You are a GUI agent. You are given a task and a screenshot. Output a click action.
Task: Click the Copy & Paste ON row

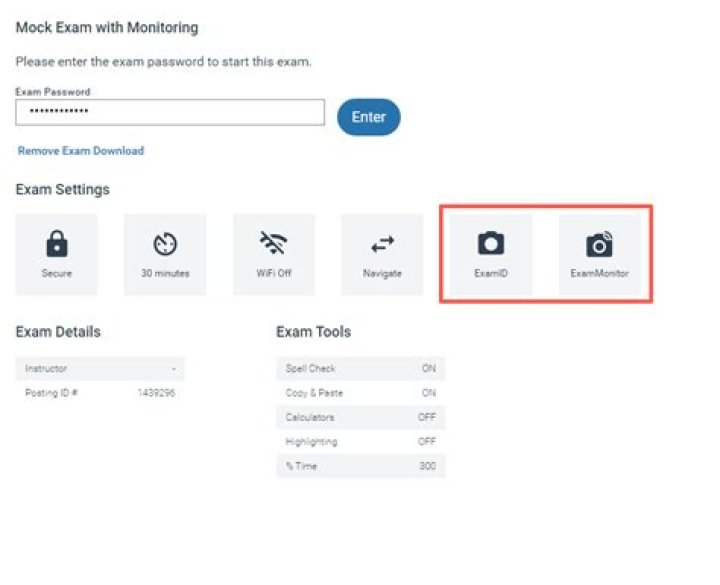(360, 393)
